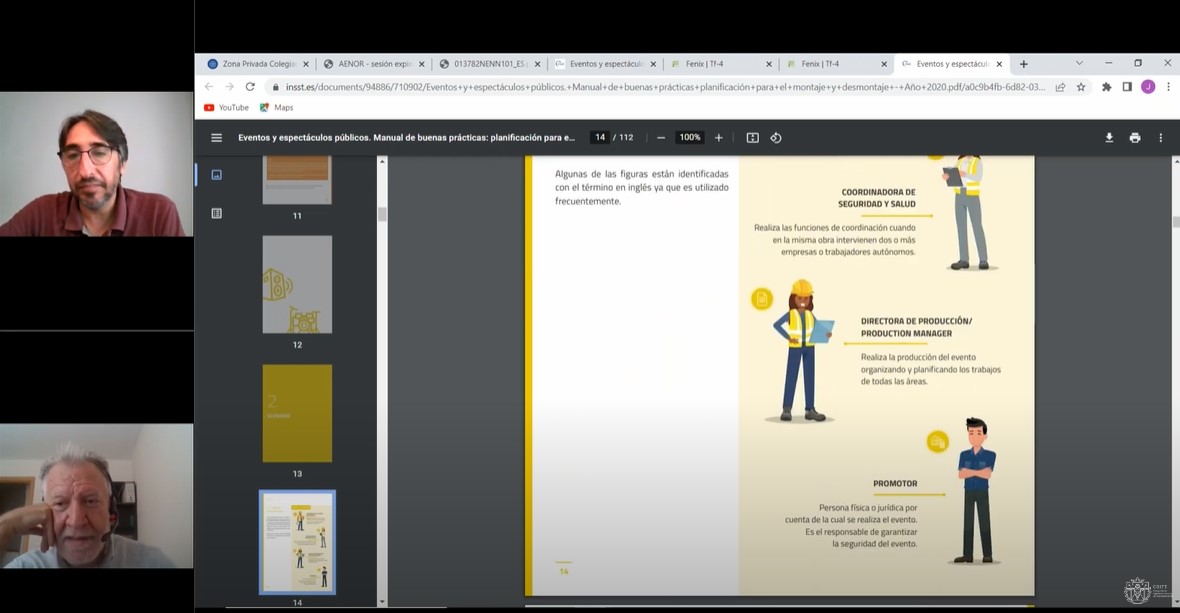Download the PDF document
Viewport: 1180px width, 613px height.
point(1109,138)
